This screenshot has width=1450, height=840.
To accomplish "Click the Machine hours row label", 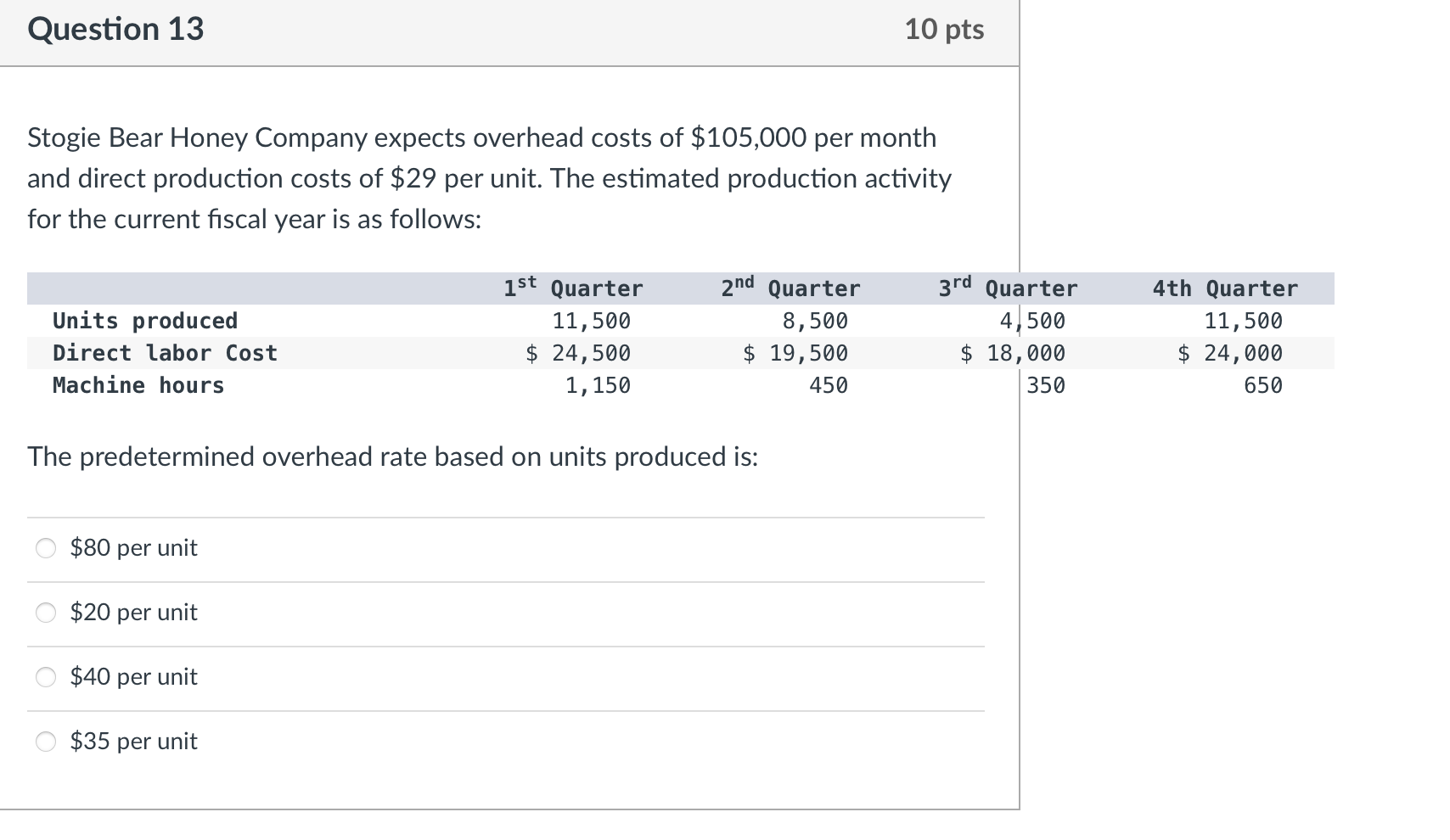I will pos(138,385).
